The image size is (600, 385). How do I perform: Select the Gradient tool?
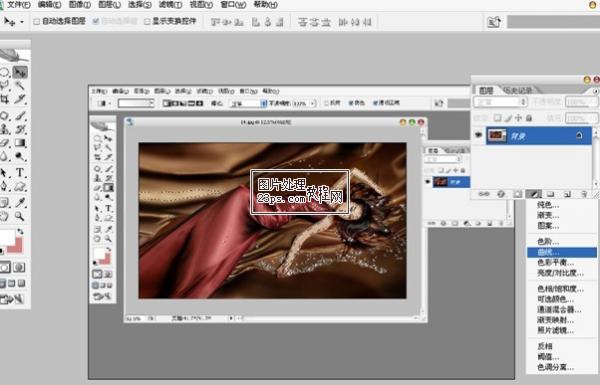[x=20, y=143]
